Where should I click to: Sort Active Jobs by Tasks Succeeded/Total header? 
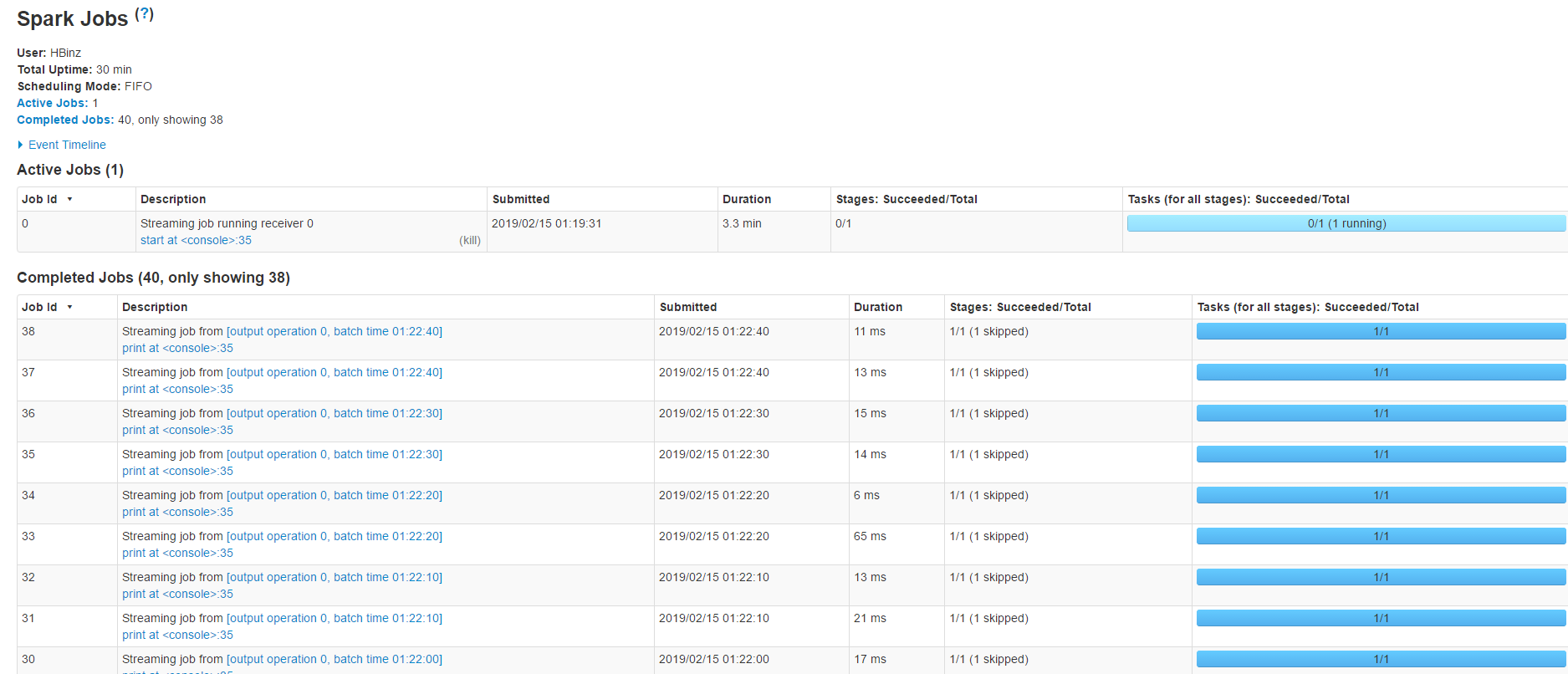pyautogui.click(x=1239, y=199)
